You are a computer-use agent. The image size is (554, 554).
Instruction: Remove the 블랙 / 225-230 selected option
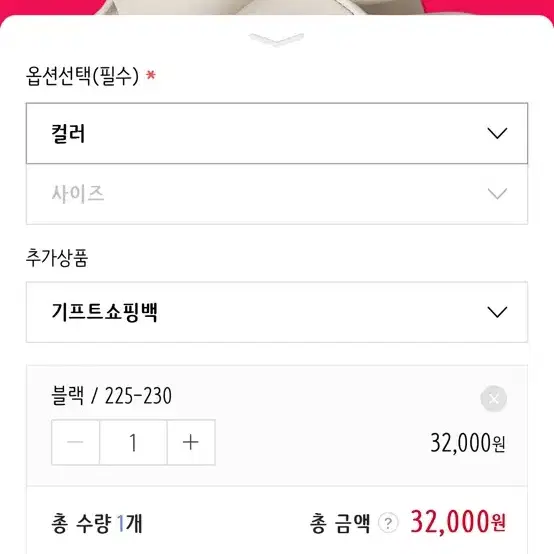(x=494, y=399)
